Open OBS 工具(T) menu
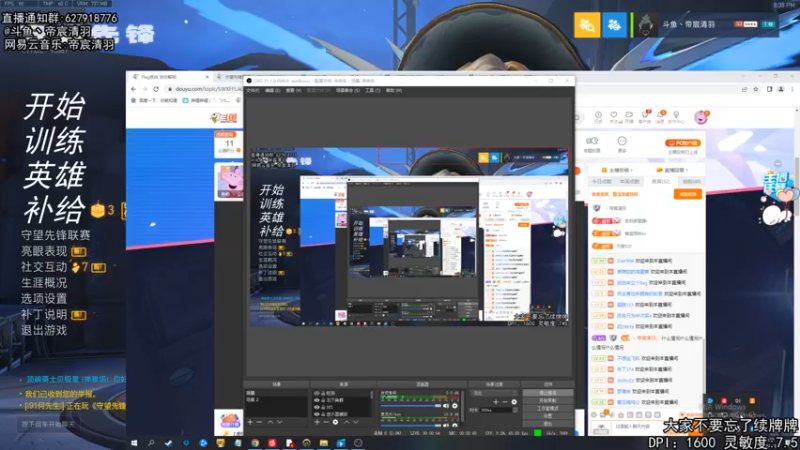800x450 pixels. coord(372,90)
